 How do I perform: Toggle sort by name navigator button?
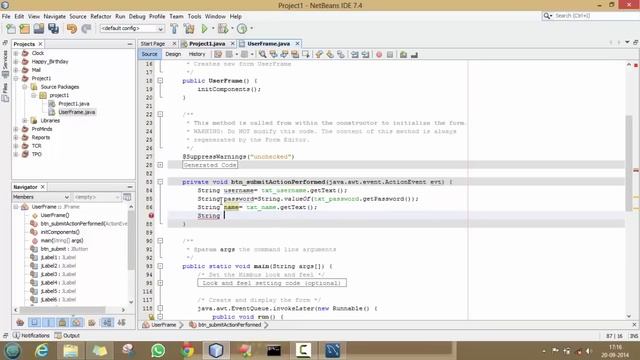107,322
